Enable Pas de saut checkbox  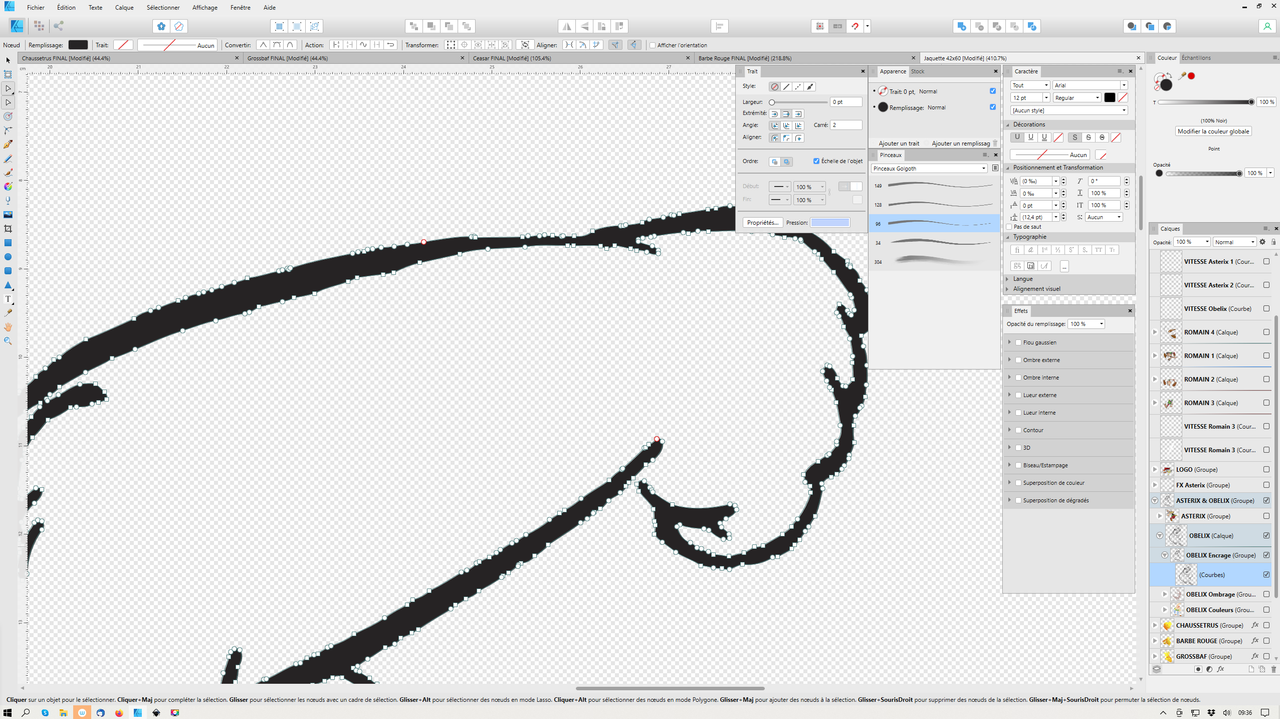(x=1009, y=227)
